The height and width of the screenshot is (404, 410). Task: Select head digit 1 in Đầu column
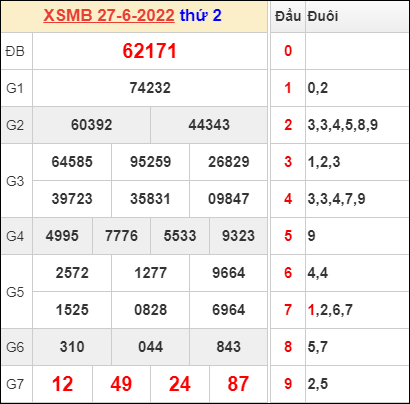tap(288, 88)
